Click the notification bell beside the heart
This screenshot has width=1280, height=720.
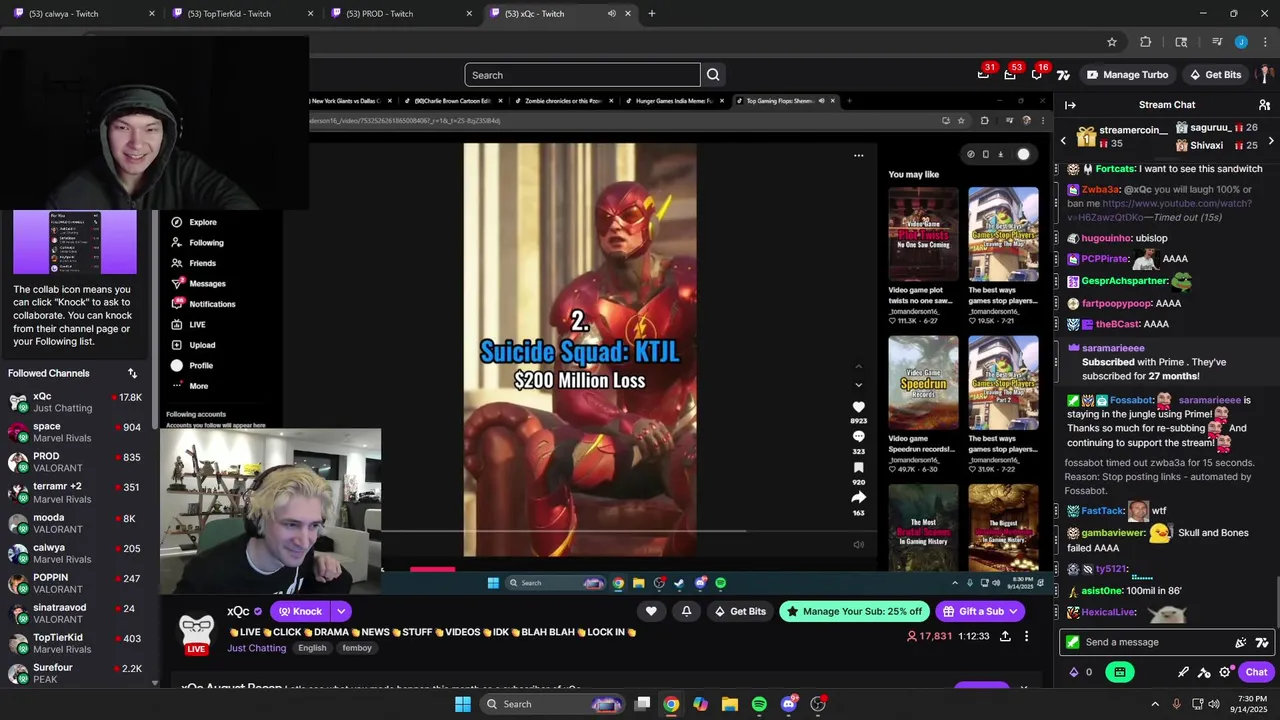pos(686,611)
